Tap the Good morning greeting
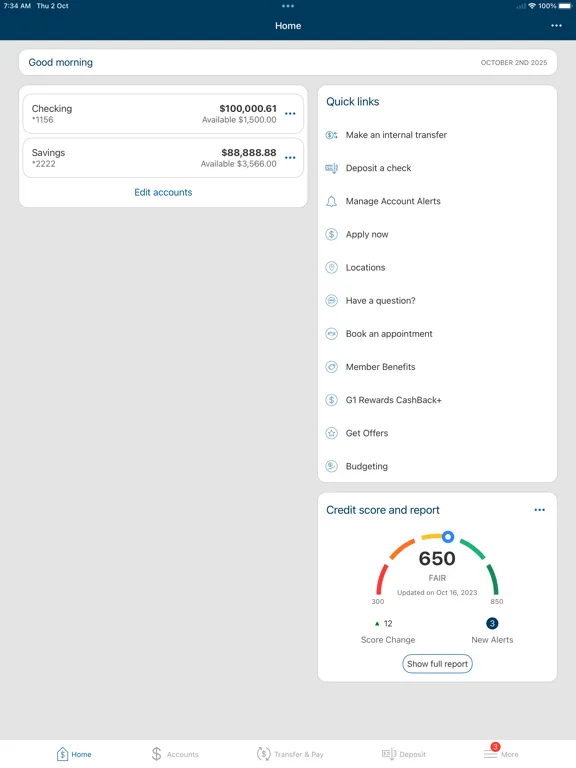 (61, 62)
